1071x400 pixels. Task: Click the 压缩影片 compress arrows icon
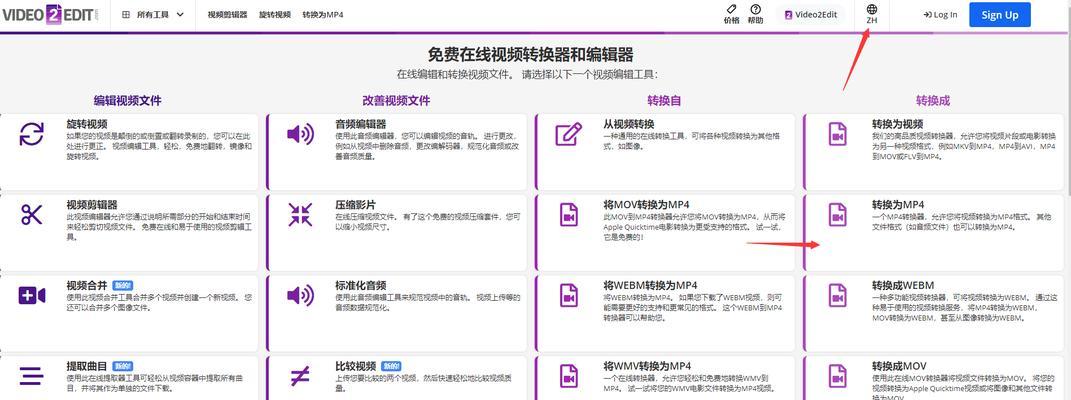(x=300, y=214)
